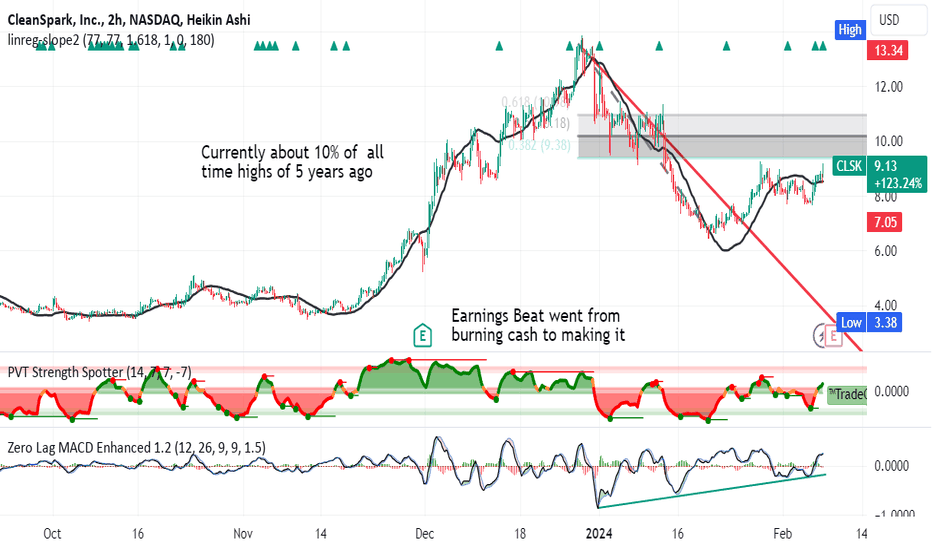Click the lightning bolt icon beside the pink E
Screen dimensions: 932x550
[x=820, y=336]
